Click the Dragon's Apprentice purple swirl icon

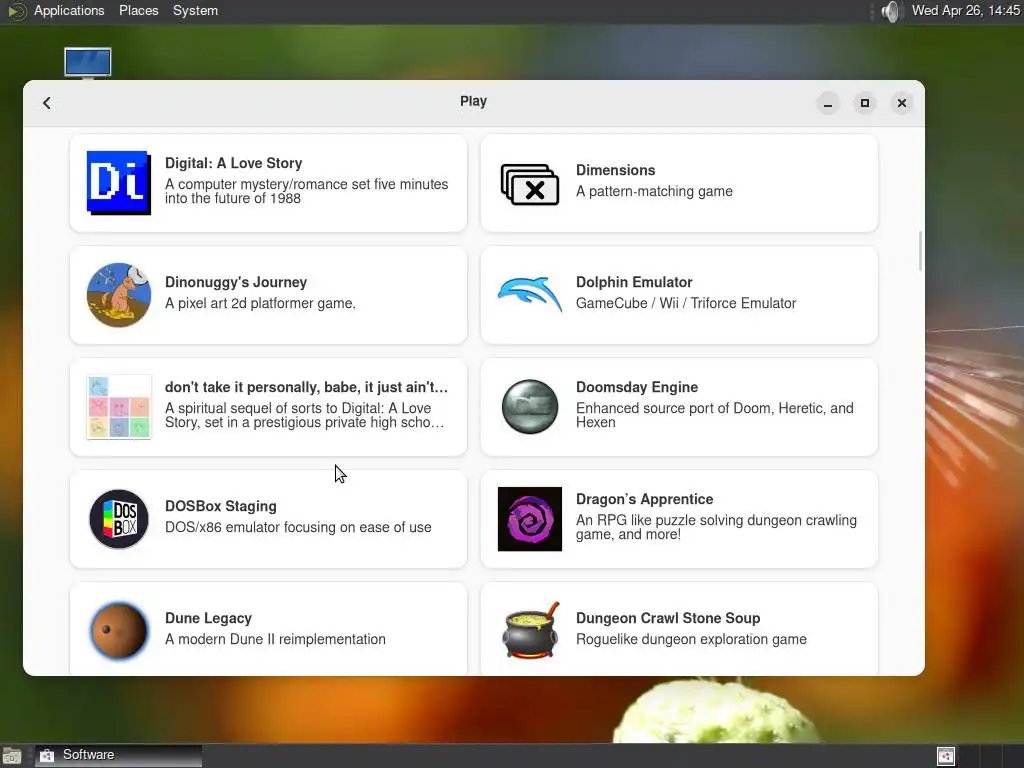[530, 519]
